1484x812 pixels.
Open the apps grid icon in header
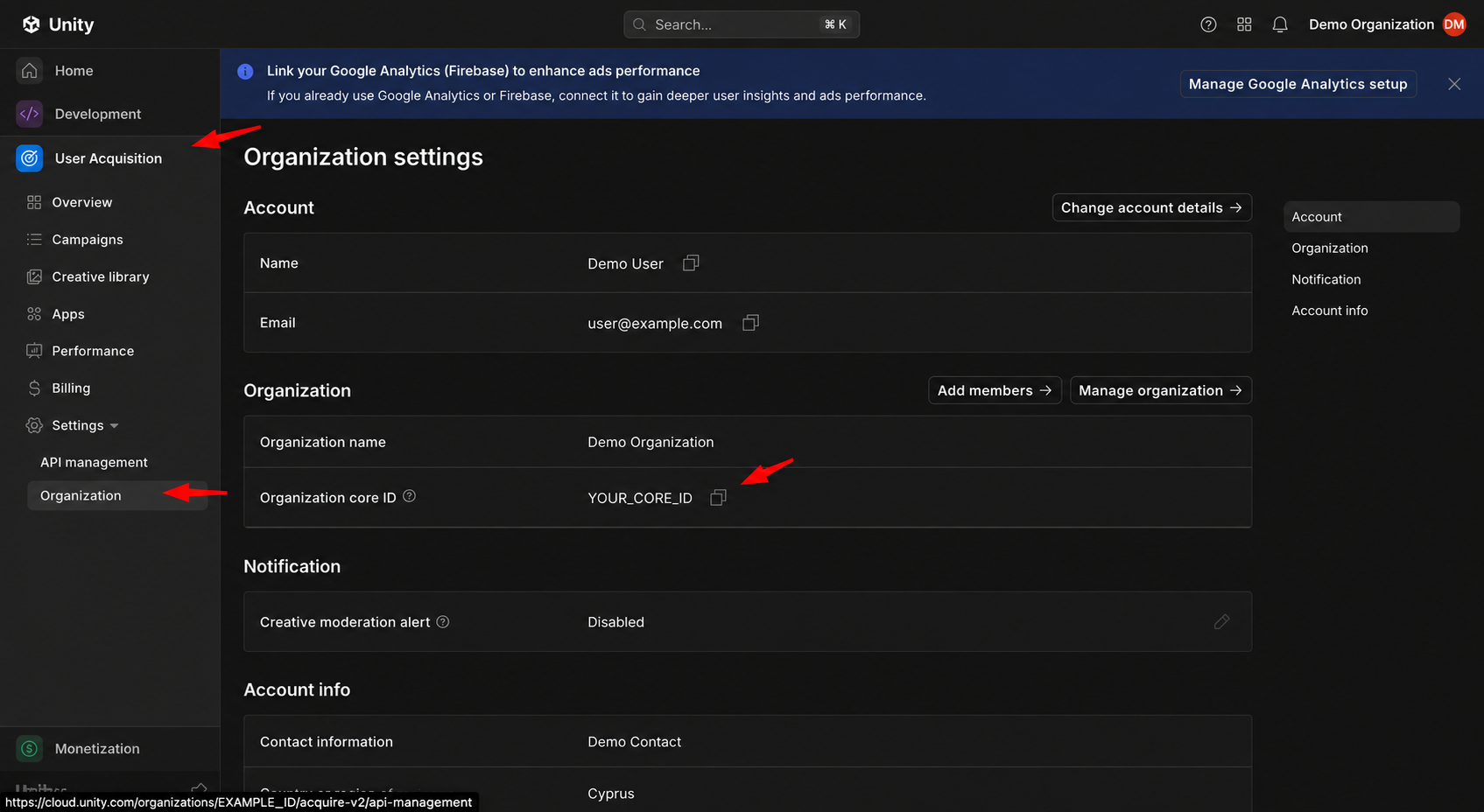click(1244, 24)
